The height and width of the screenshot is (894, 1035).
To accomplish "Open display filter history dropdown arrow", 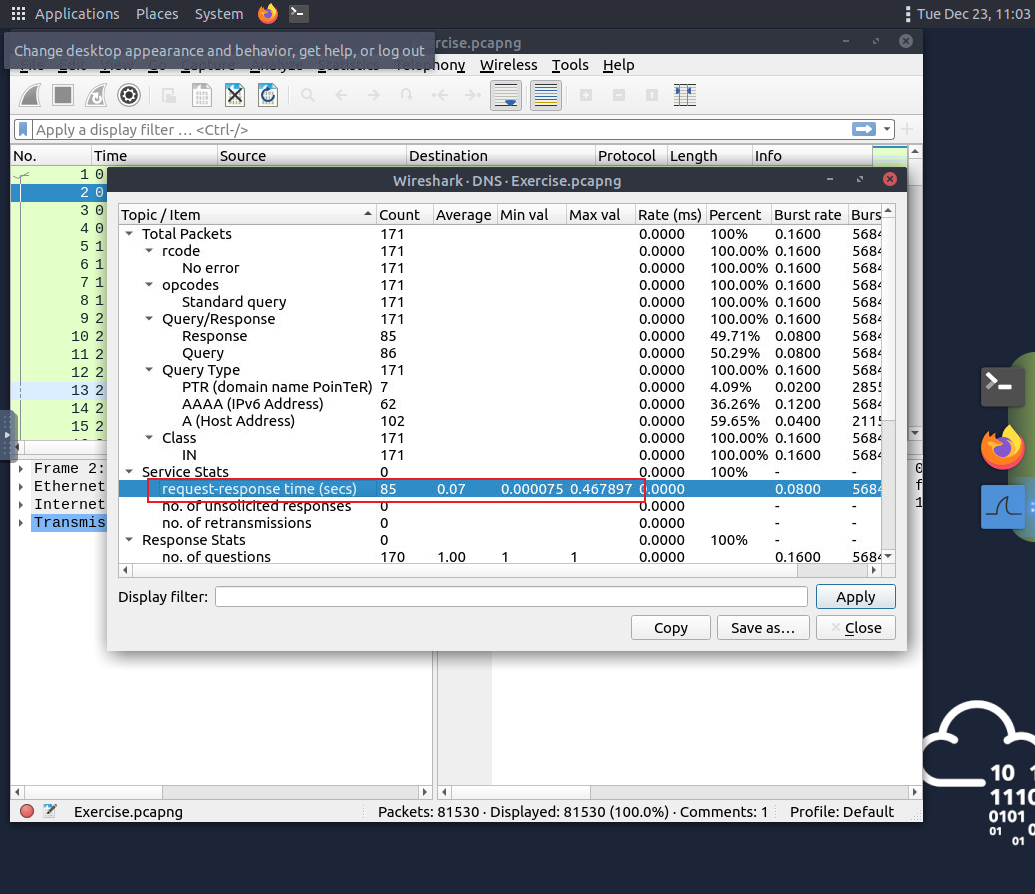I will [x=886, y=129].
